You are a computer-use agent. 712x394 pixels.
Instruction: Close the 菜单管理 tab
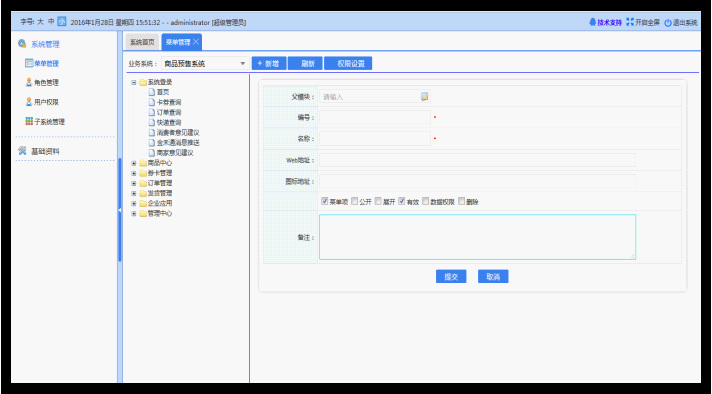[196, 42]
